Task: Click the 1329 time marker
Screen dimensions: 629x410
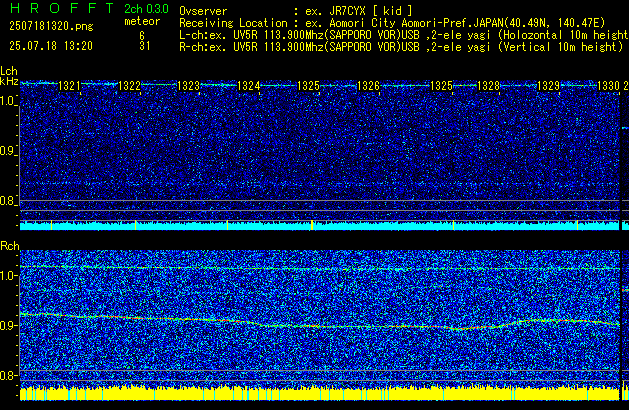Action: point(548,86)
